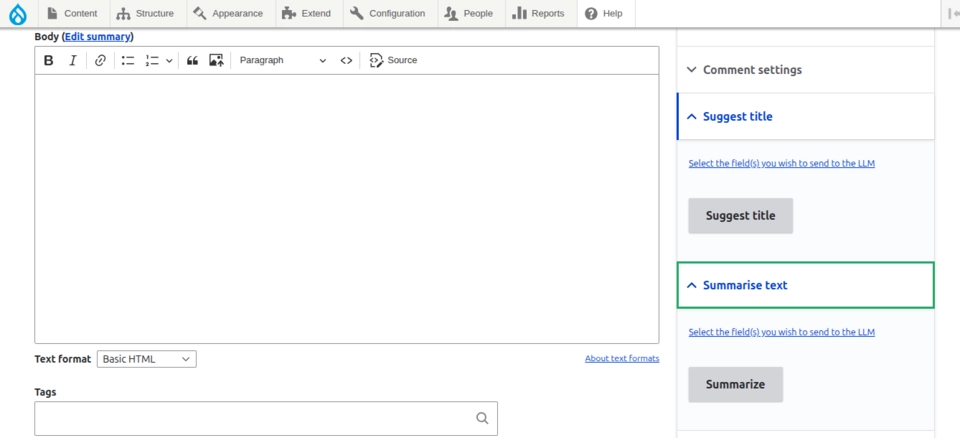960x438 pixels.
Task: Open the Appearance admin menu
Action: click(x=228, y=13)
